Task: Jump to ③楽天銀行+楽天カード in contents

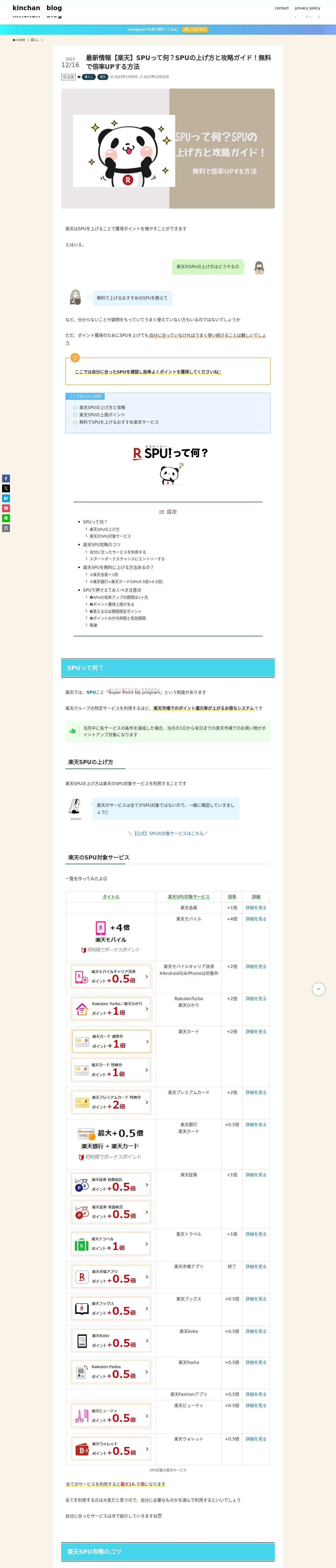Action: (126, 582)
